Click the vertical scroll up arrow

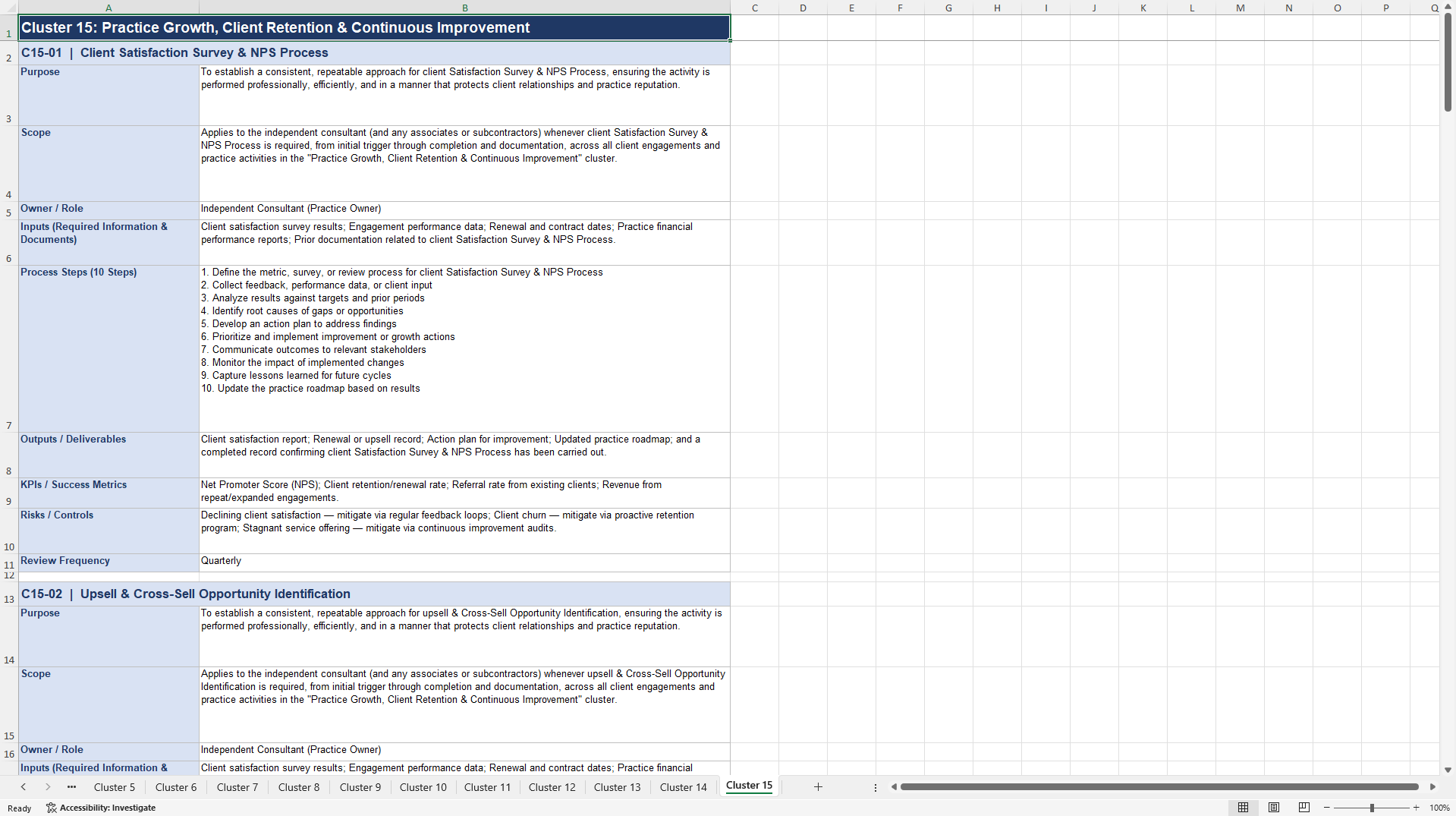click(1448, 7)
